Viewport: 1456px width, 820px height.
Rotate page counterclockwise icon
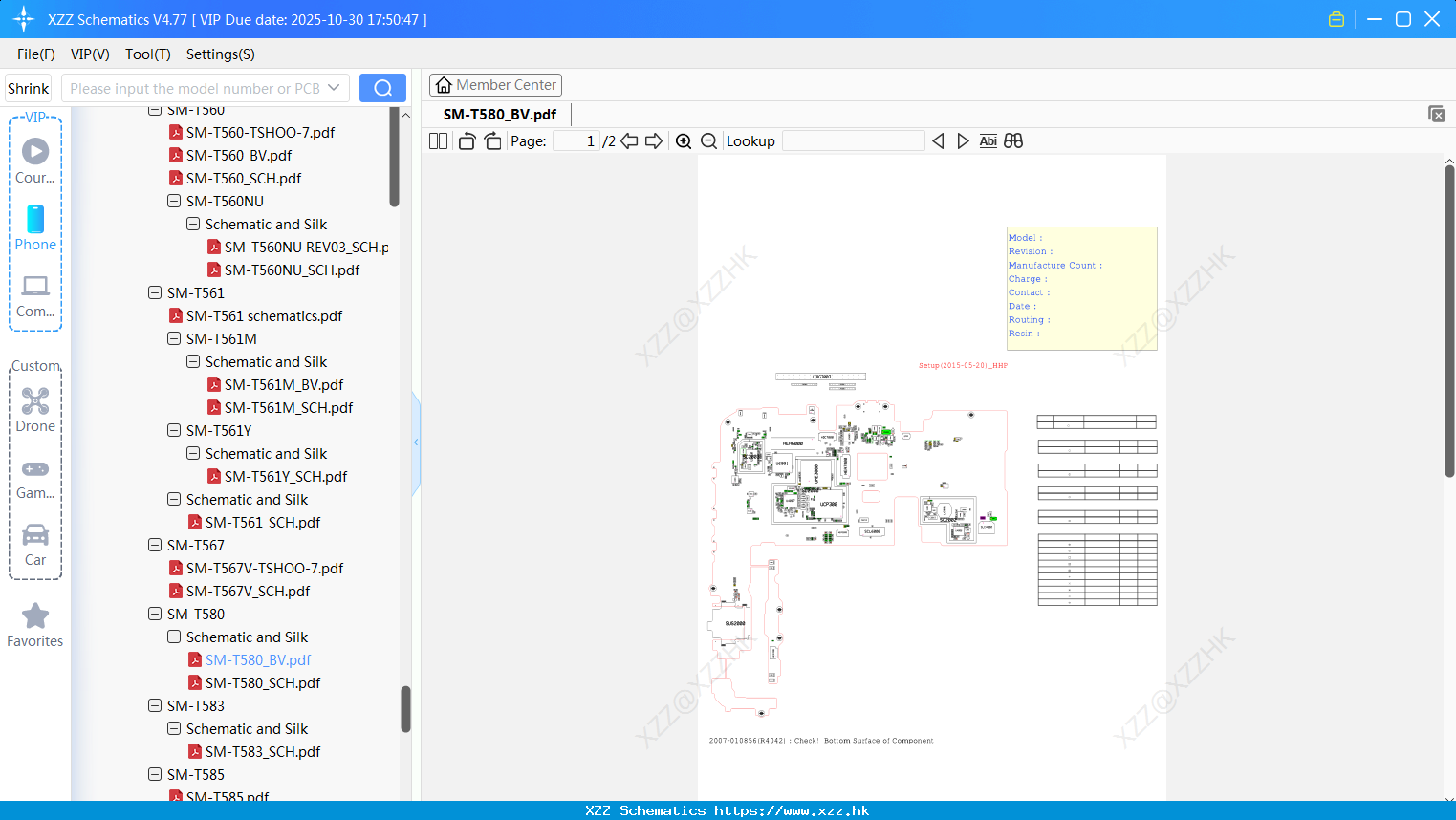click(467, 140)
